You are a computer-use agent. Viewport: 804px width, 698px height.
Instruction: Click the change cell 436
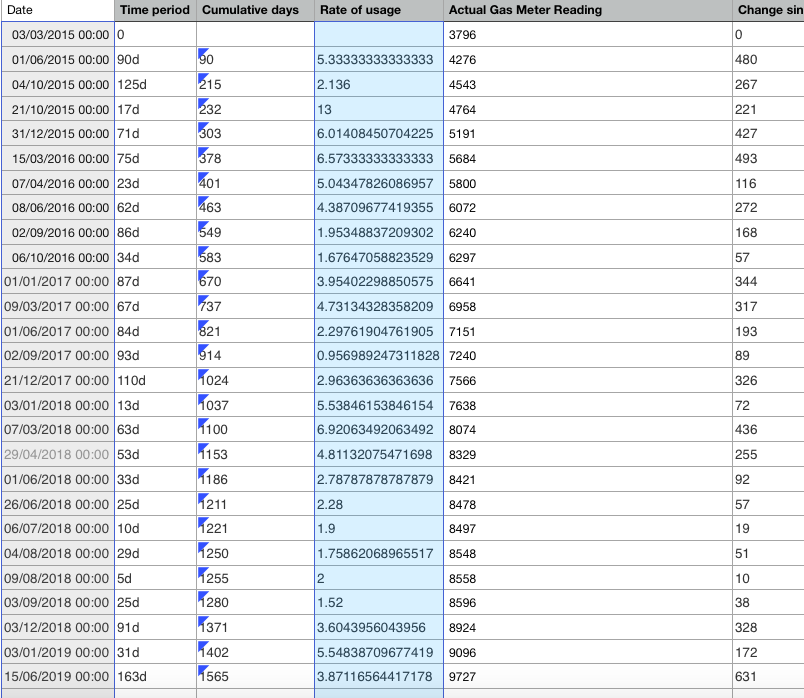click(x=768, y=430)
